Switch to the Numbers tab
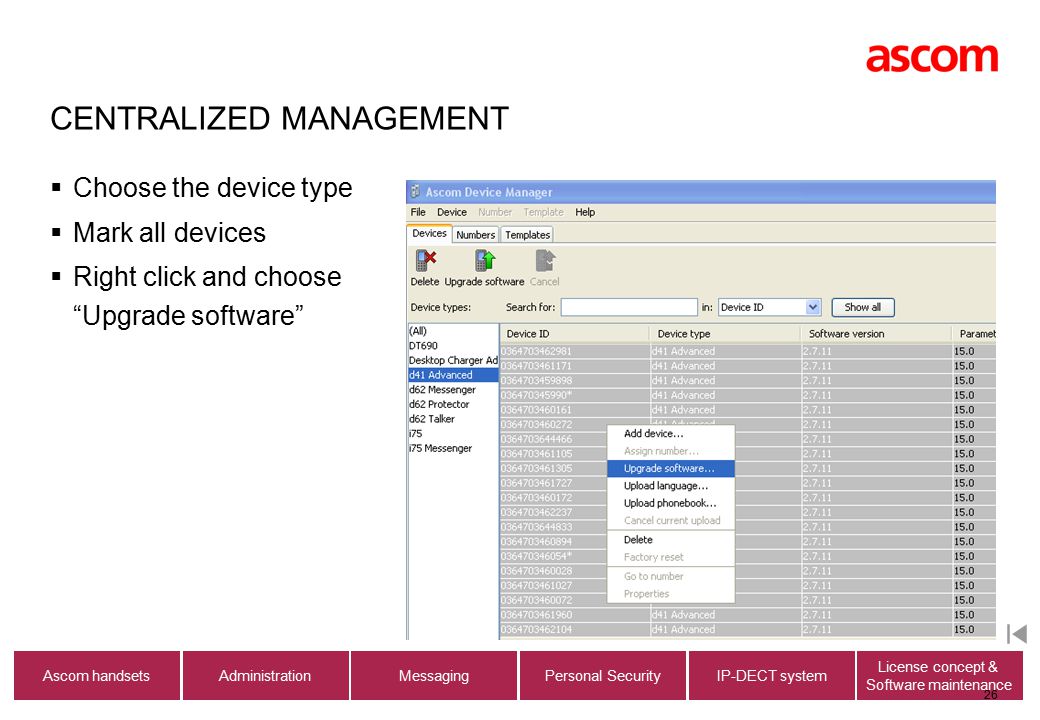 coord(476,235)
